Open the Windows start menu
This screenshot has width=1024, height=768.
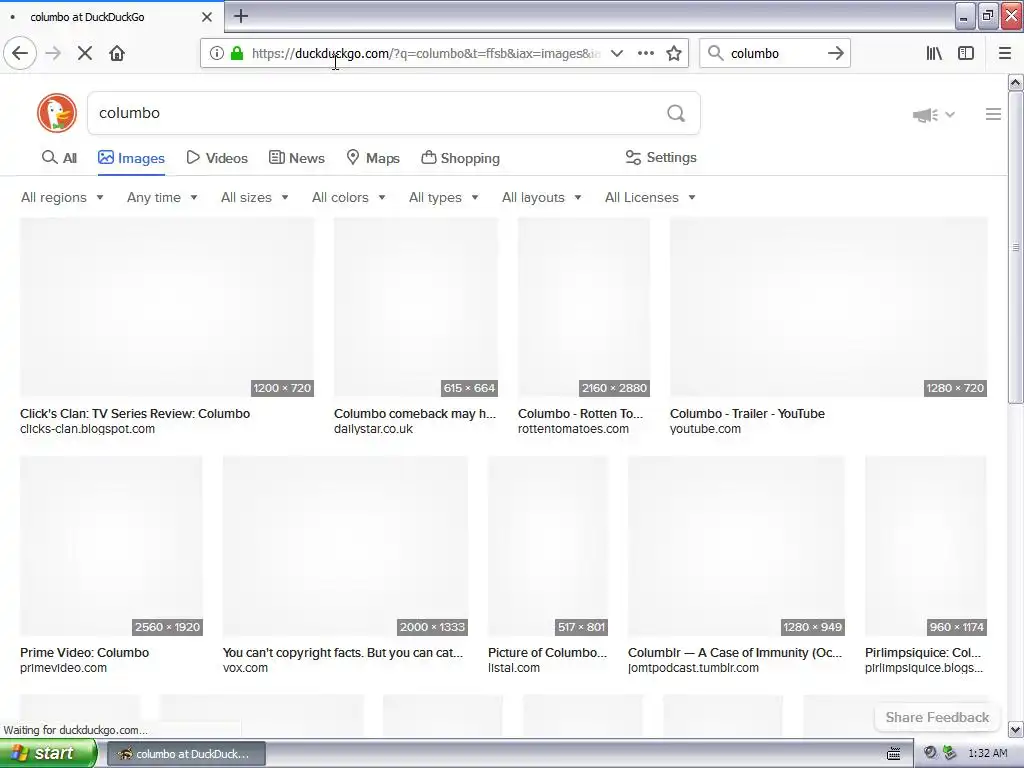tap(47, 753)
